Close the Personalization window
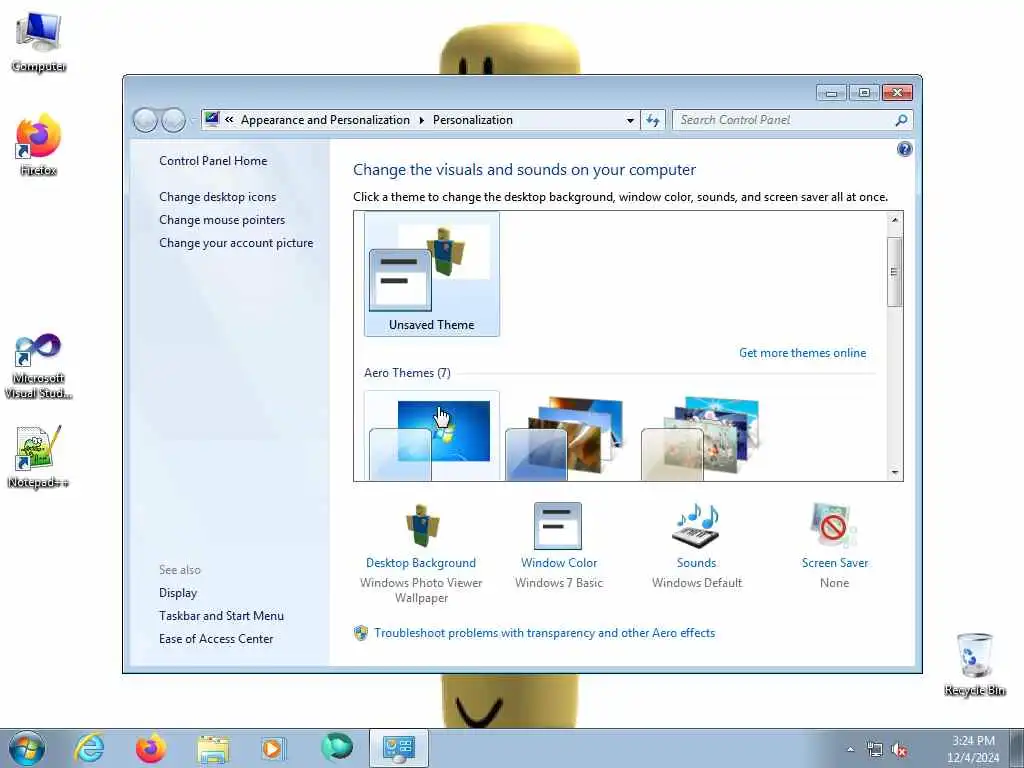Image resolution: width=1024 pixels, height=768 pixels. coord(897,93)
